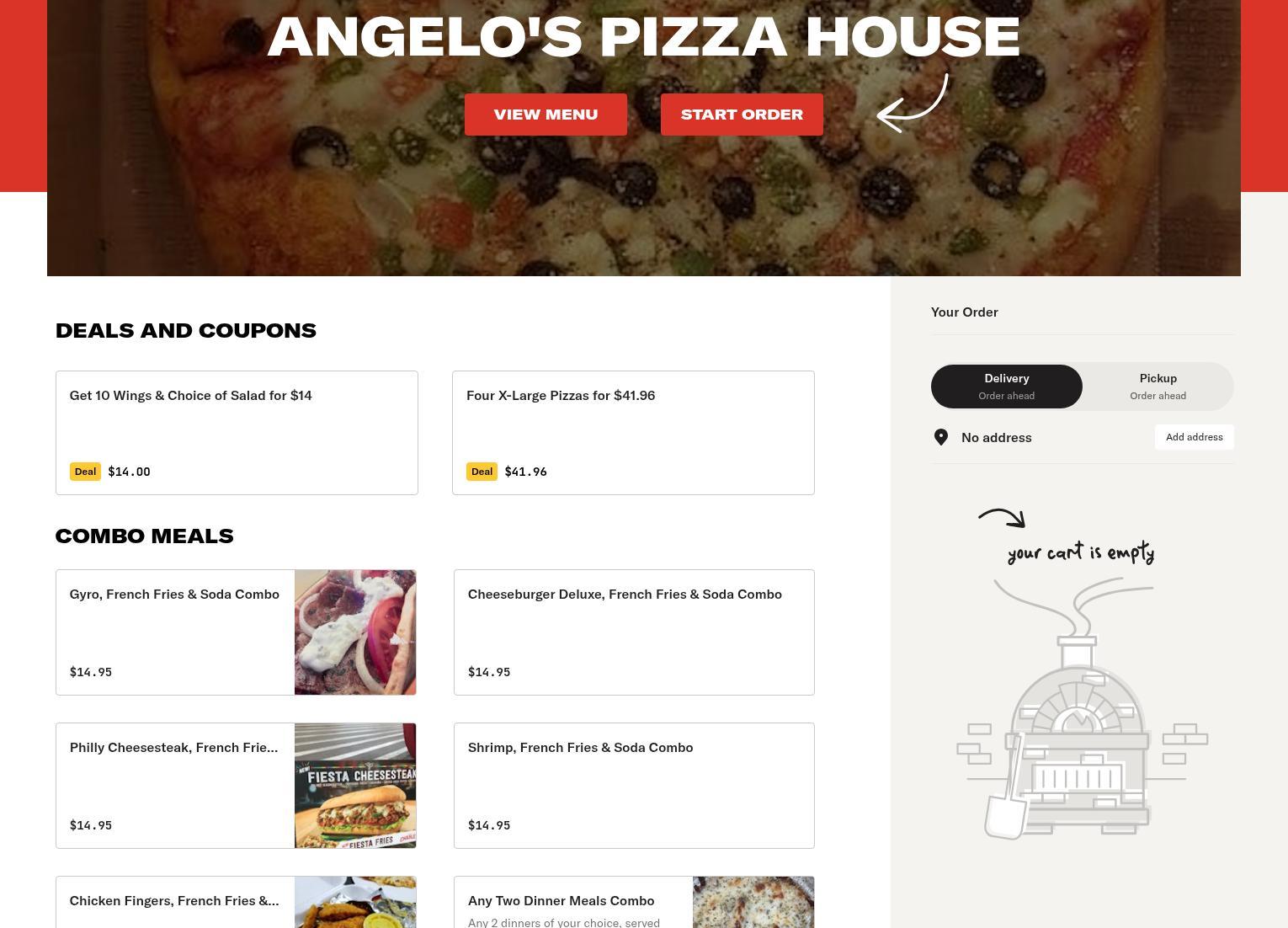Choose Cheeseburger Deluxe, French Fries & Soda Combo

point(634,632)
